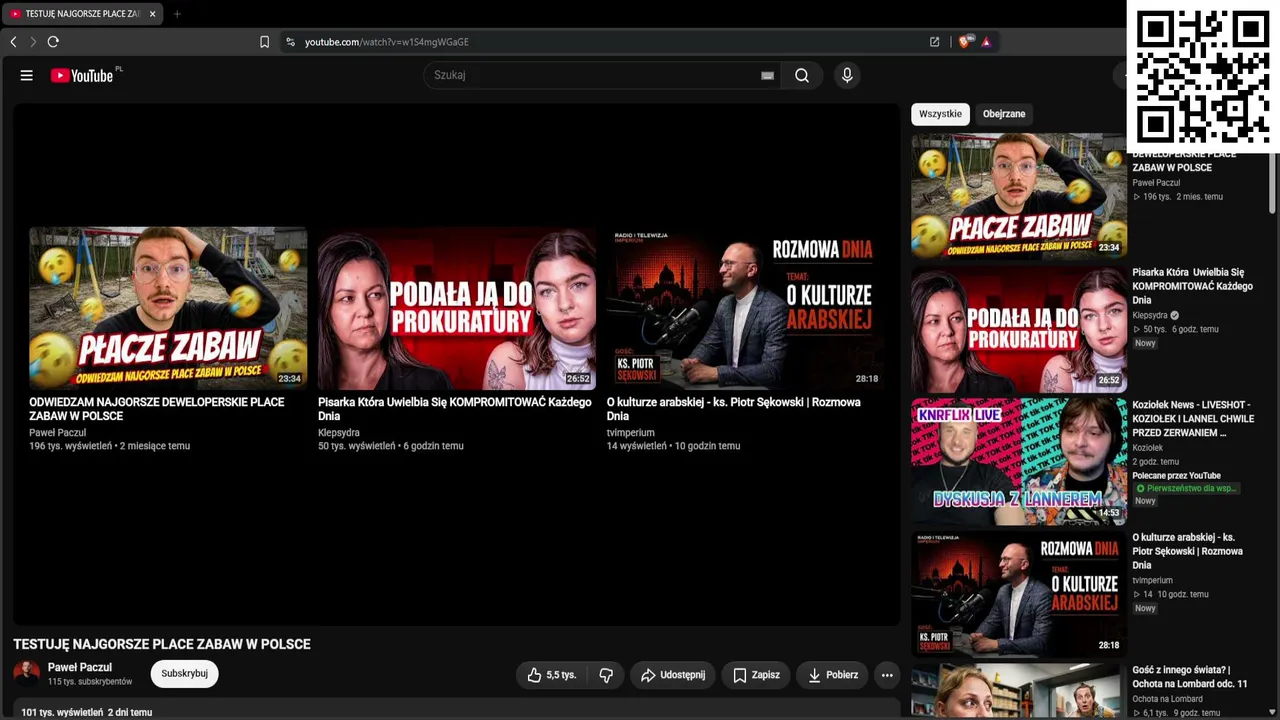Click the magnifier search button
This screenshot has width=1280, height=720.
[x=802, y=75]
